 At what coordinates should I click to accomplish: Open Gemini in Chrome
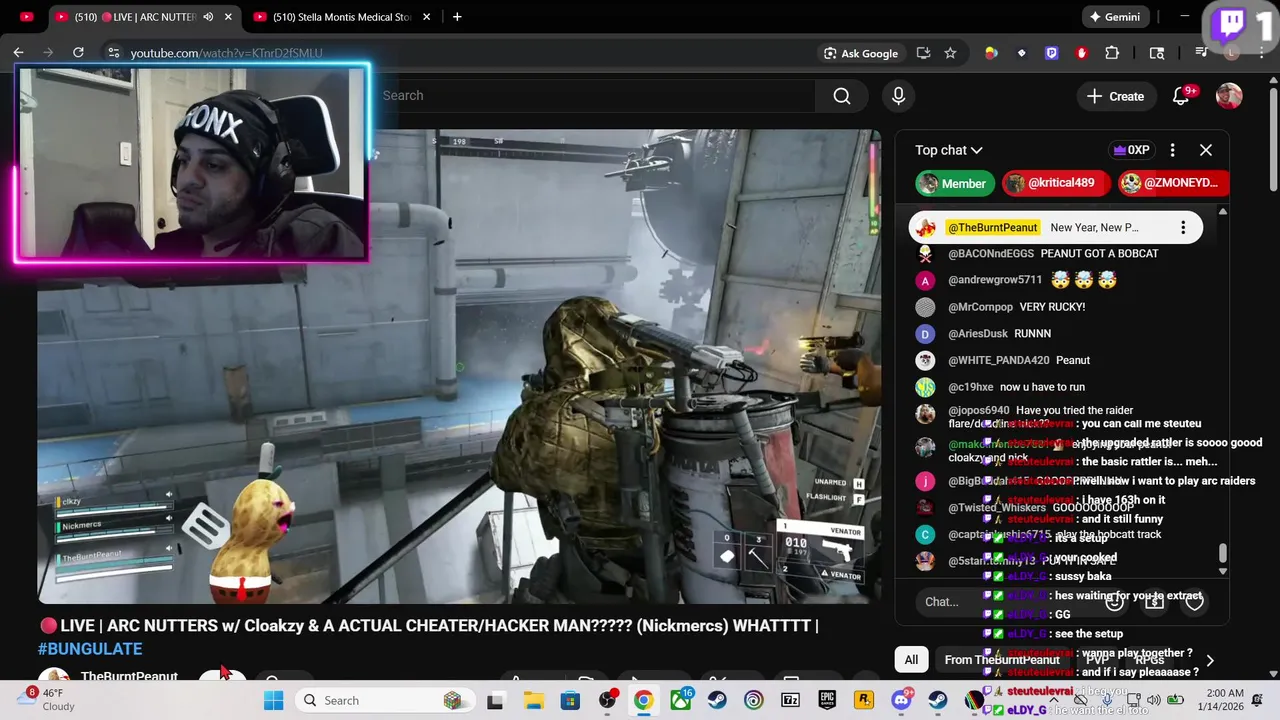click(1115, 17)
